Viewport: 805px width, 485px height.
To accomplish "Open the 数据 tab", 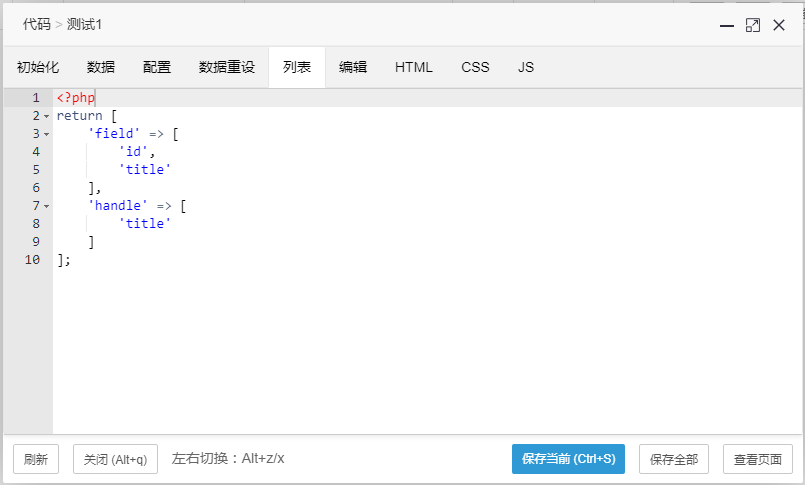I will [101, 67].
